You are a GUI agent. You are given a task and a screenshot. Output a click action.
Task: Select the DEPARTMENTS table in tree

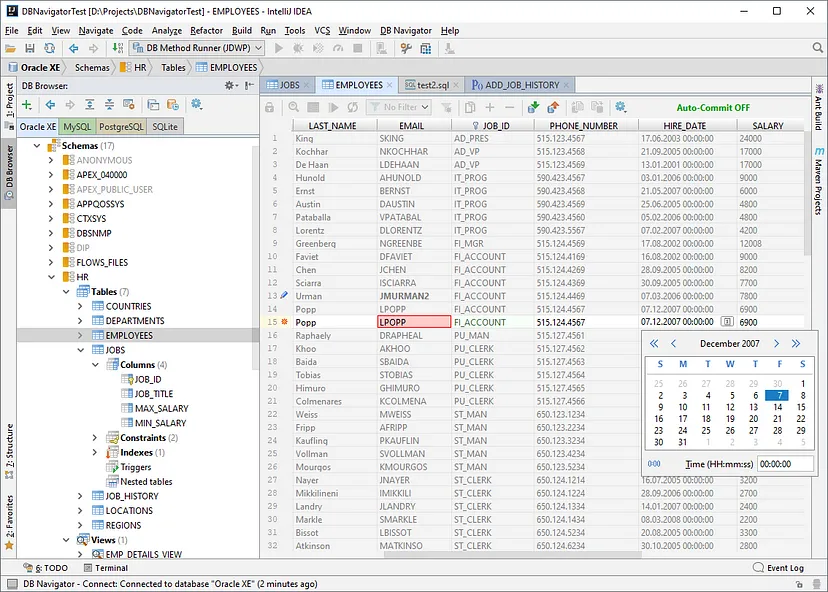tap(135, 321)
